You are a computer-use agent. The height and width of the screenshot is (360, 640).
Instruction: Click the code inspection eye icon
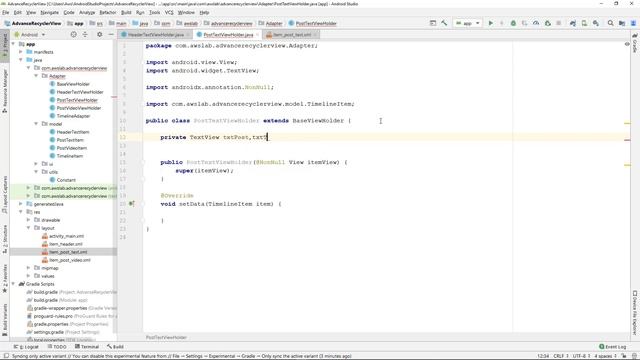click(x=627, y=44)
